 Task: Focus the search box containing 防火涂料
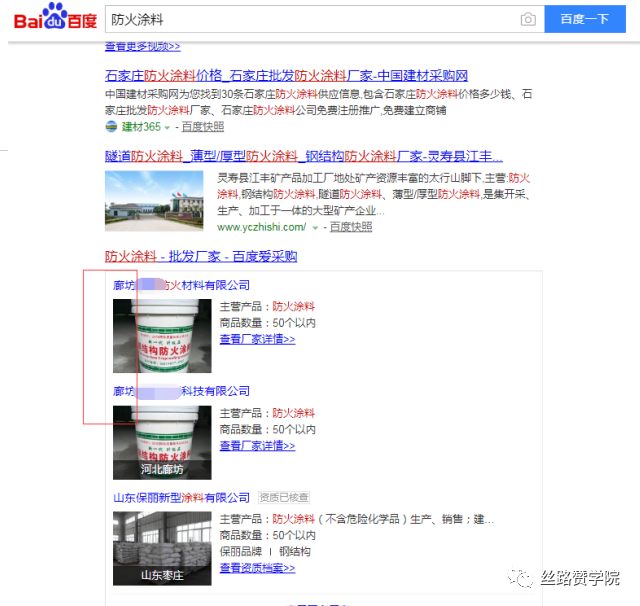[324, 19]
